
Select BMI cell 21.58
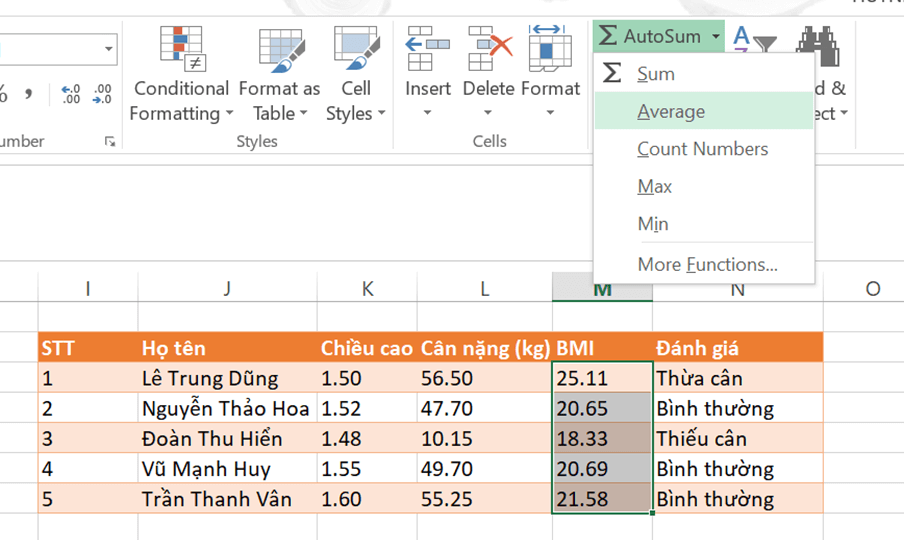pyautogui.click(x=602, y=498)
